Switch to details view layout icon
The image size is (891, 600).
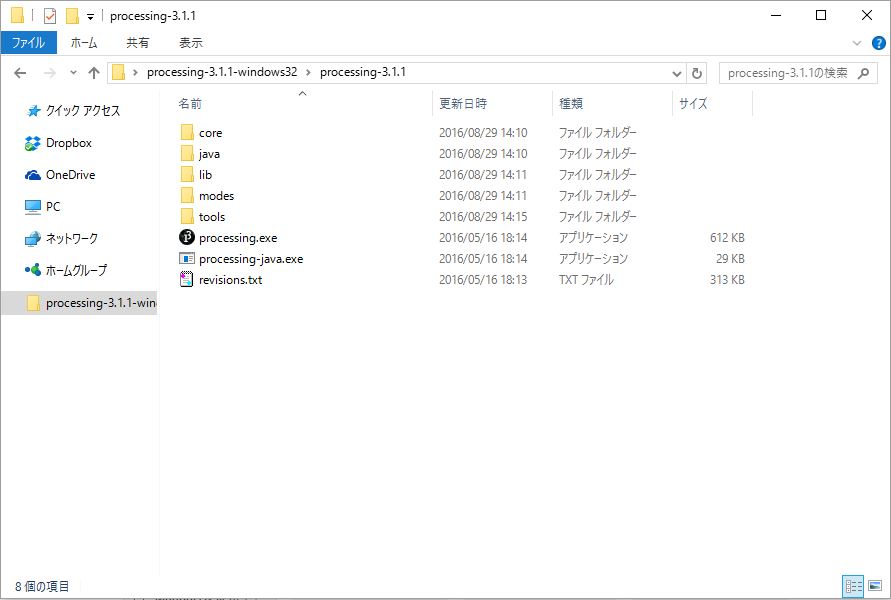(x=853, y=586)
